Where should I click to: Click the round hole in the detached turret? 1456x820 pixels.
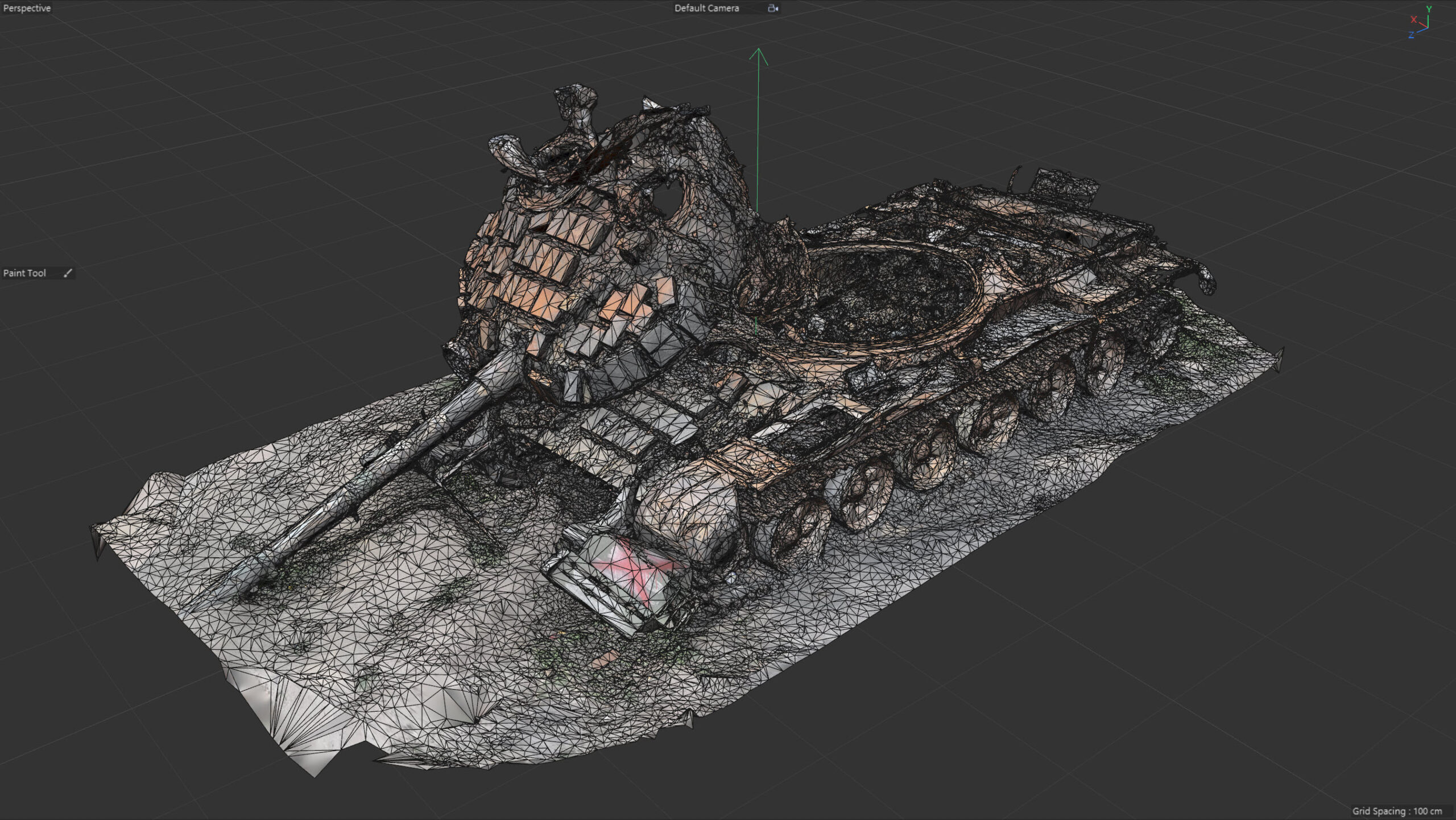pyautogui.click(x=667, y=199)
